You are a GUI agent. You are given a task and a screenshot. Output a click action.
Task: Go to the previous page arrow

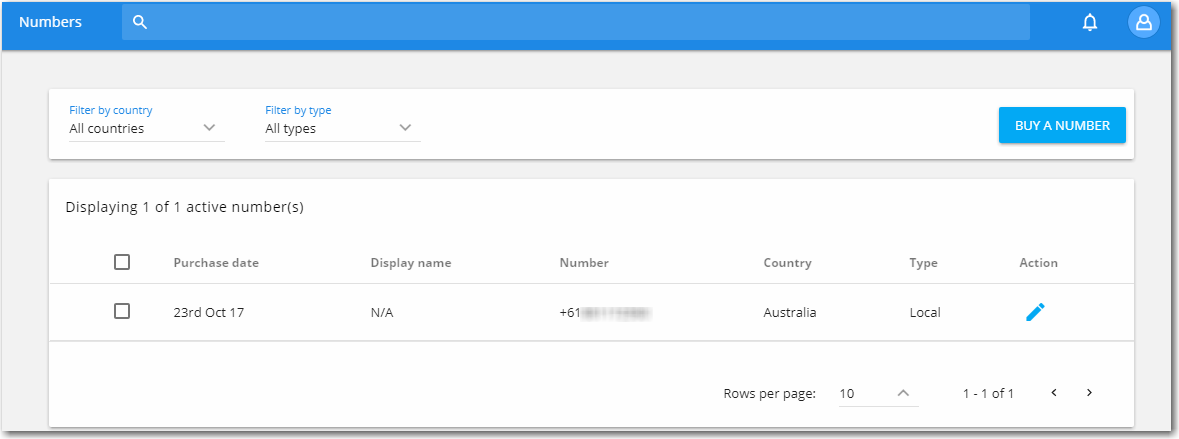pyautogui.click(x=1054, y=392)
